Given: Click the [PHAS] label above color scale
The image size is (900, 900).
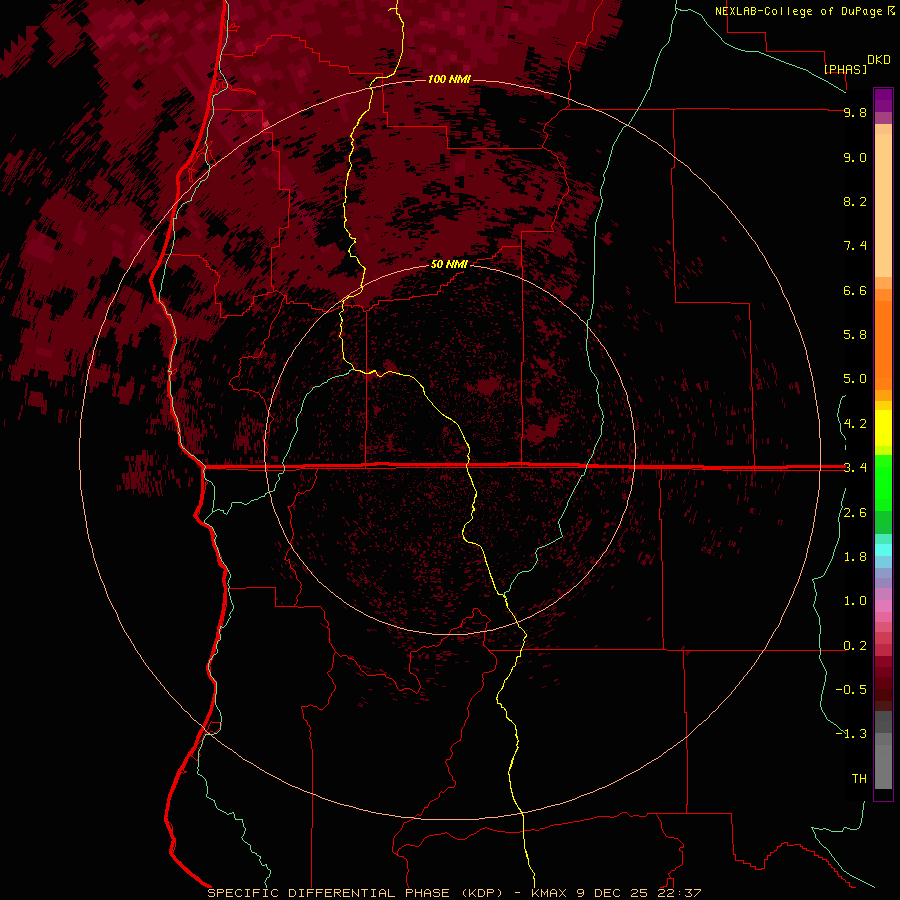Looking at the screenshot, I should [x=845, y=69].
